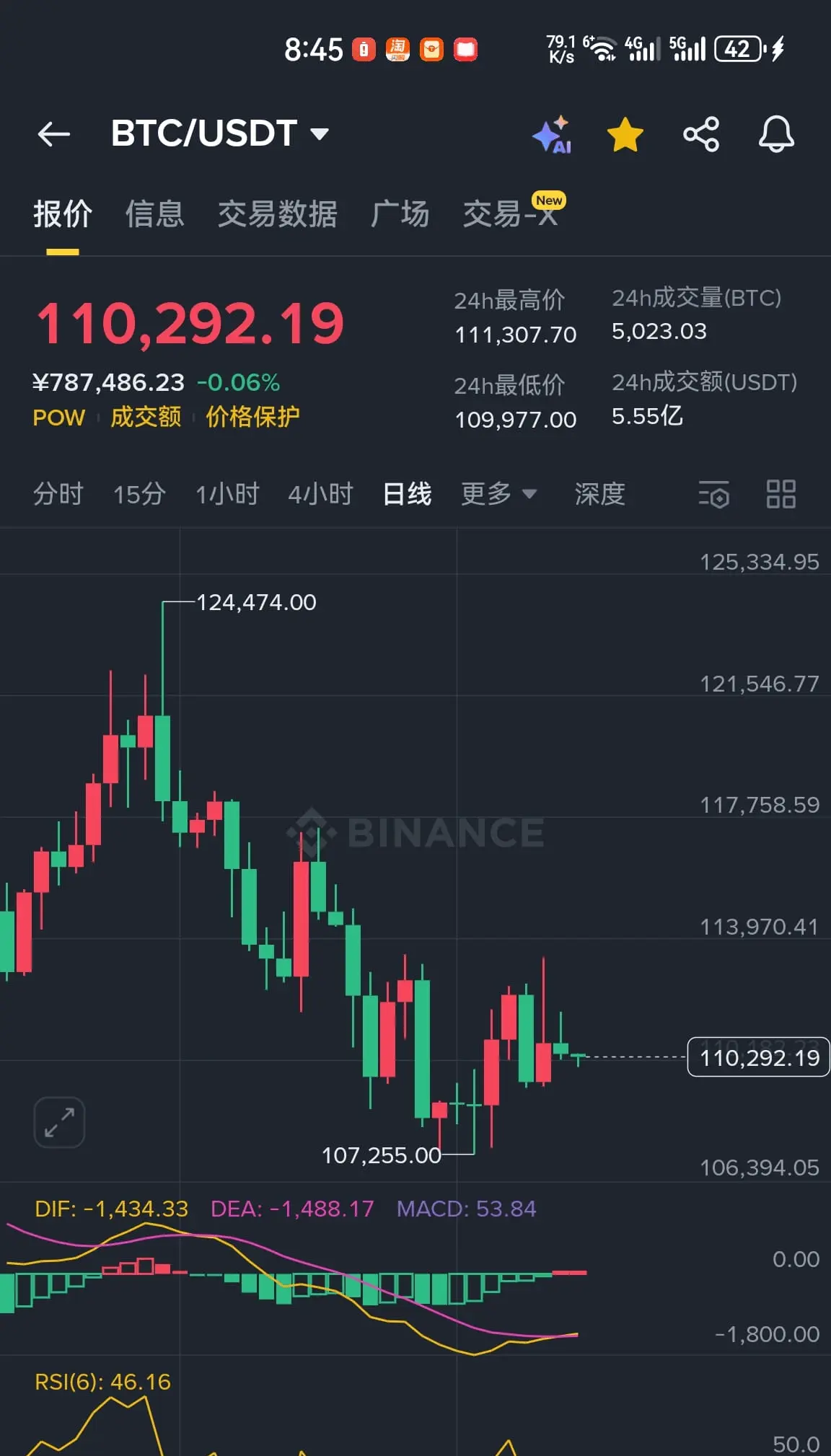Open chart indicator settings icon
The width and height of the screenshot is (831, 1456).
point(713,495)
